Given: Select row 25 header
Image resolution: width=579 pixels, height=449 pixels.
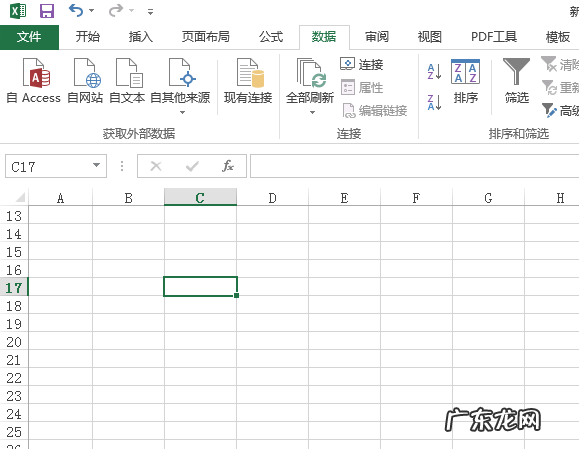Looking at the screenshot, I should 14,431.
